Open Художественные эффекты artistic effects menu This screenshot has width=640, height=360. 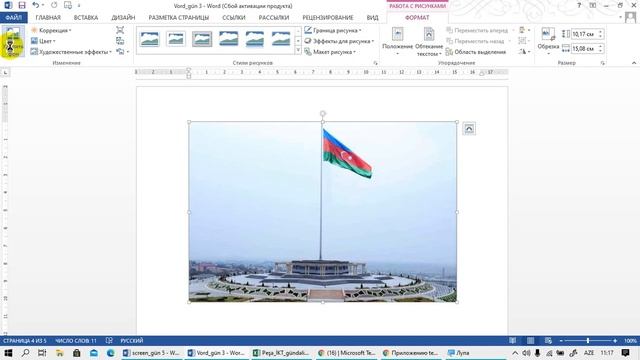click(x=71, y=52)
